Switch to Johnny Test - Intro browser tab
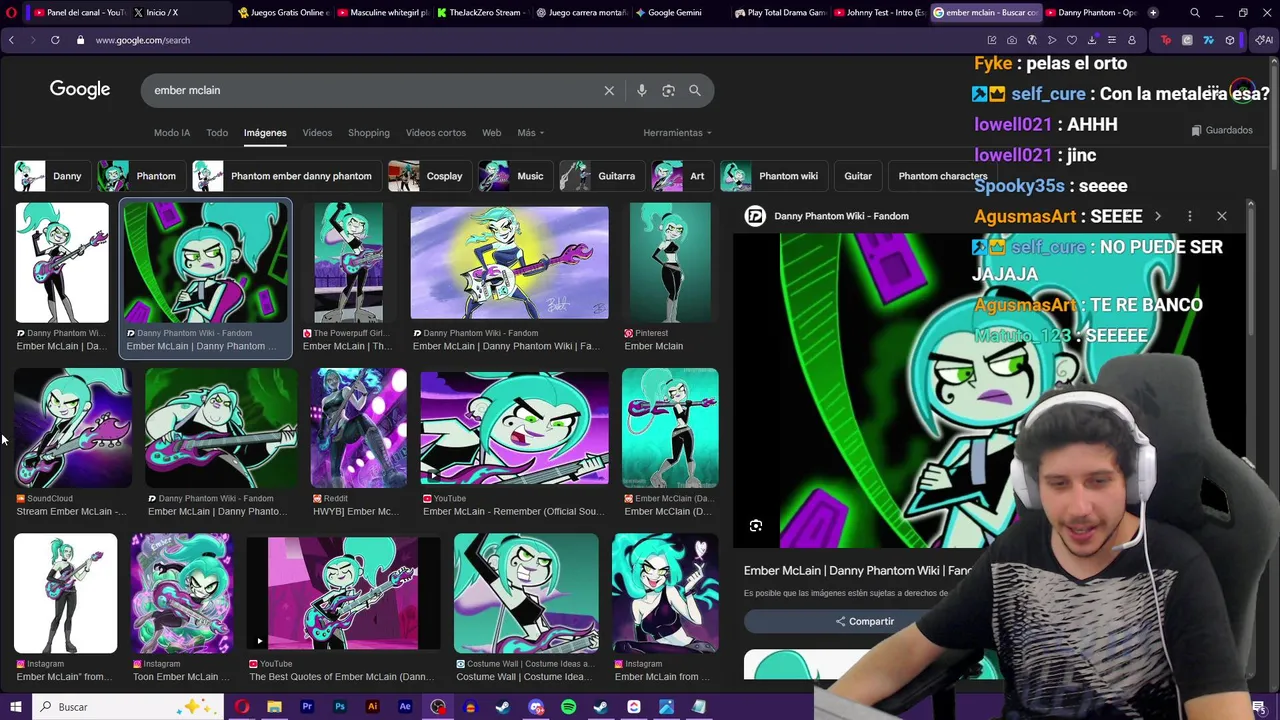Viewport: 1280px width, 720px height. click(880, 13)
